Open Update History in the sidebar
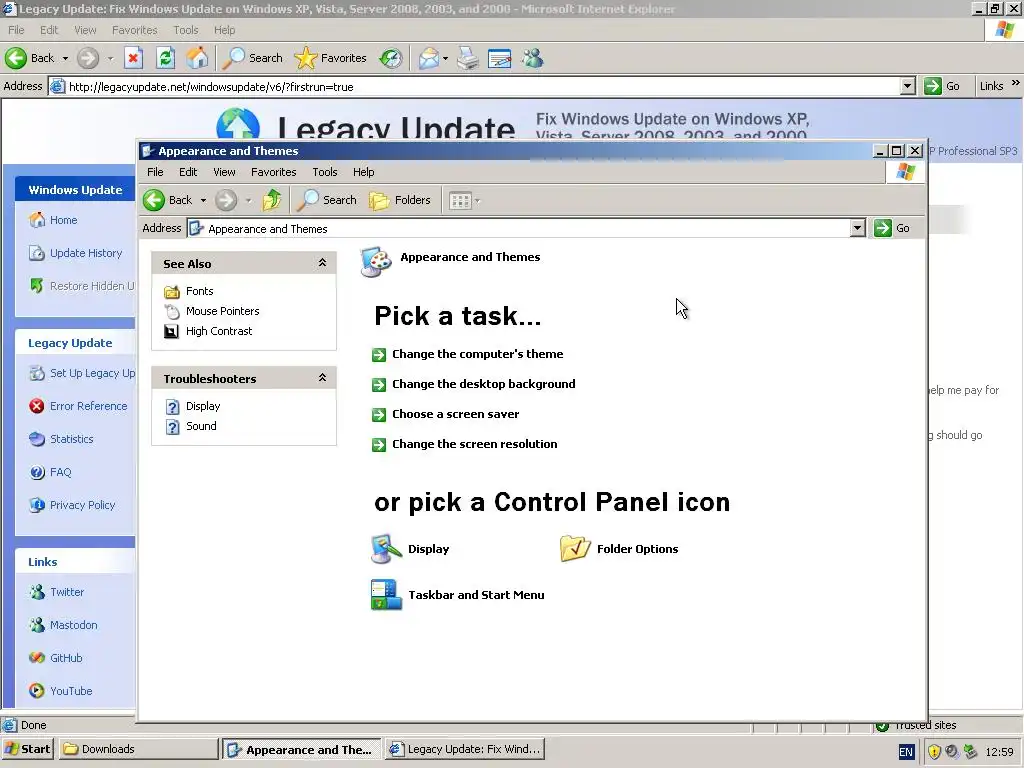Image resolution: width=1024 pixels, height=768 pixels. 76,253
